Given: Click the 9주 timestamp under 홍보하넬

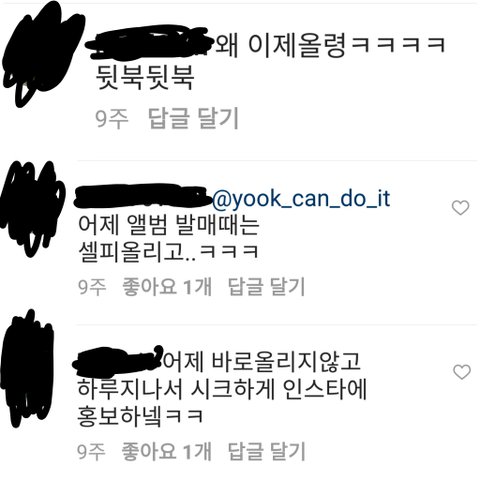Looking at the screenshot, I should (x=91, y=451).
